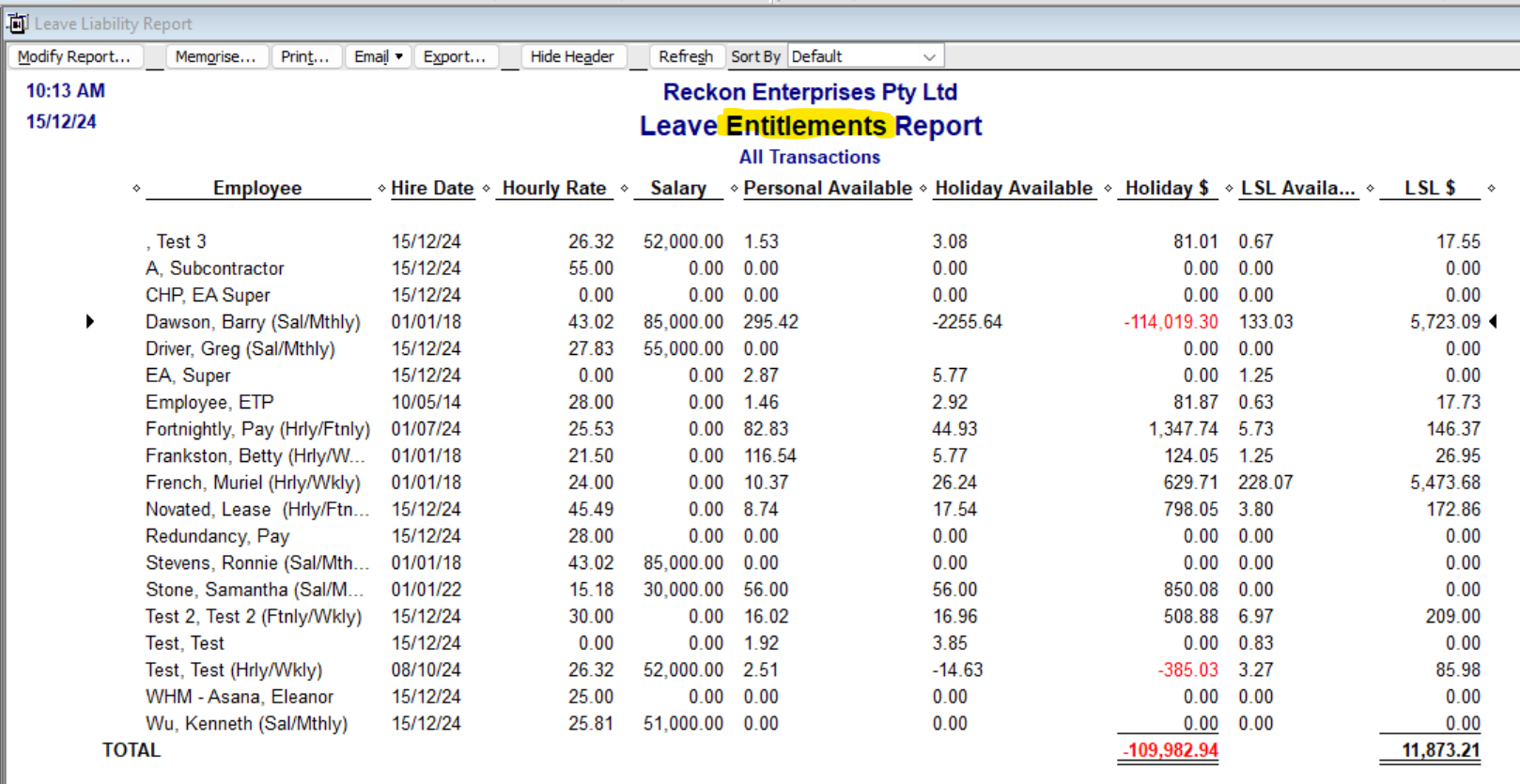Click the row pointer arrow beside Dawson, Barry

coord(90,321)
